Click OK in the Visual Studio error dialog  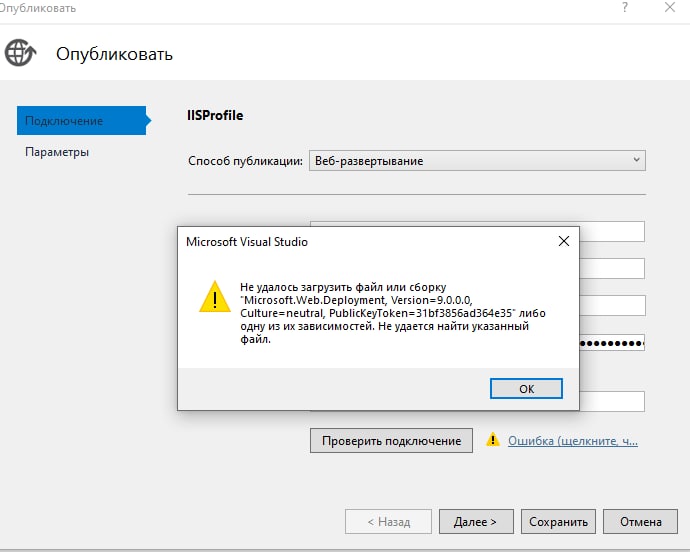point(526,389)
